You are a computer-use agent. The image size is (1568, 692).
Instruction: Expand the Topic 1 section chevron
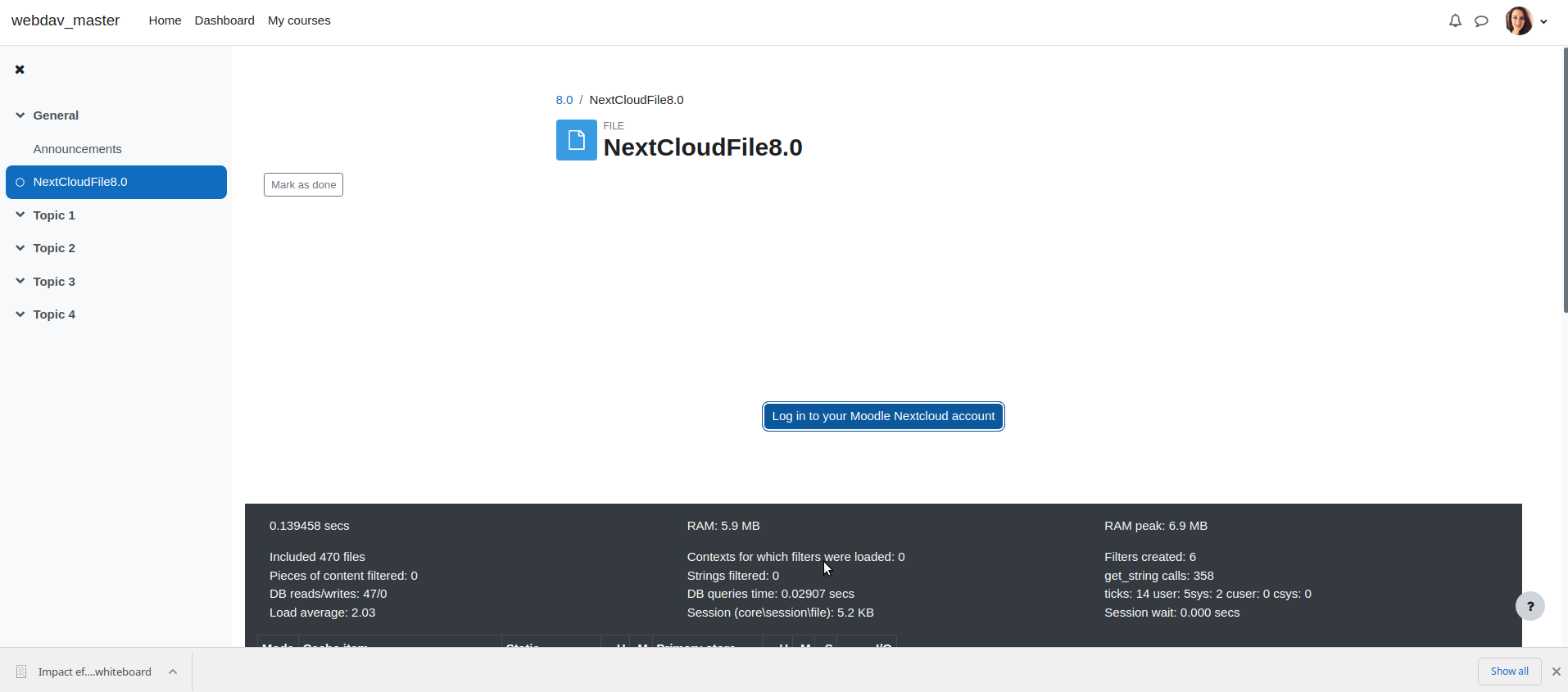20,215
